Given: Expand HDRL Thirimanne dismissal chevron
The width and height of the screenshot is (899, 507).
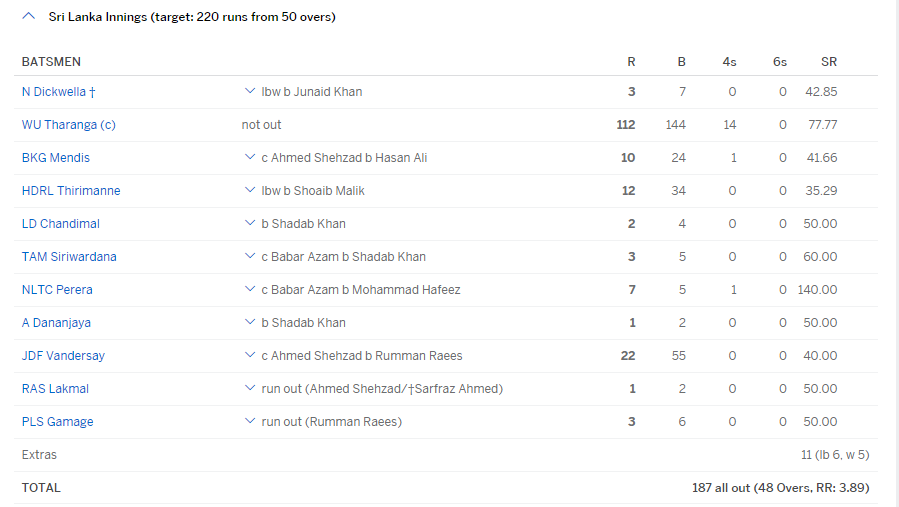Looking at the screenshot, I should tap(249, 190).
